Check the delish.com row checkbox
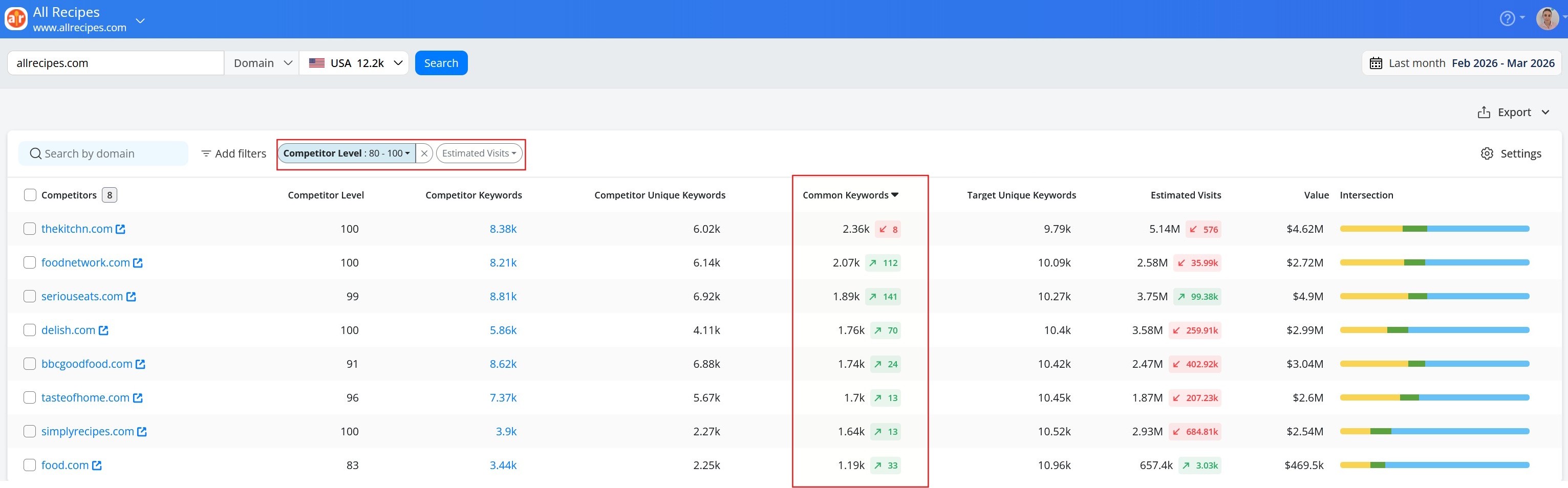1568x488 pixels. point(30,330)
